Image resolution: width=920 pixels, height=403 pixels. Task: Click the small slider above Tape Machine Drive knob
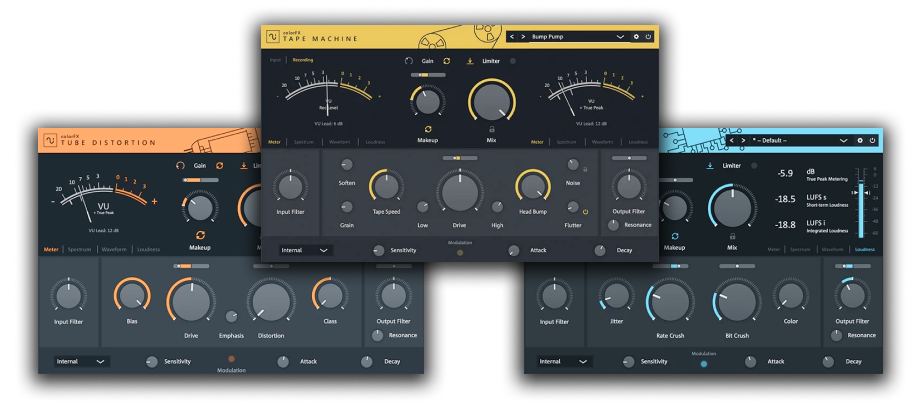click(460, 158)
